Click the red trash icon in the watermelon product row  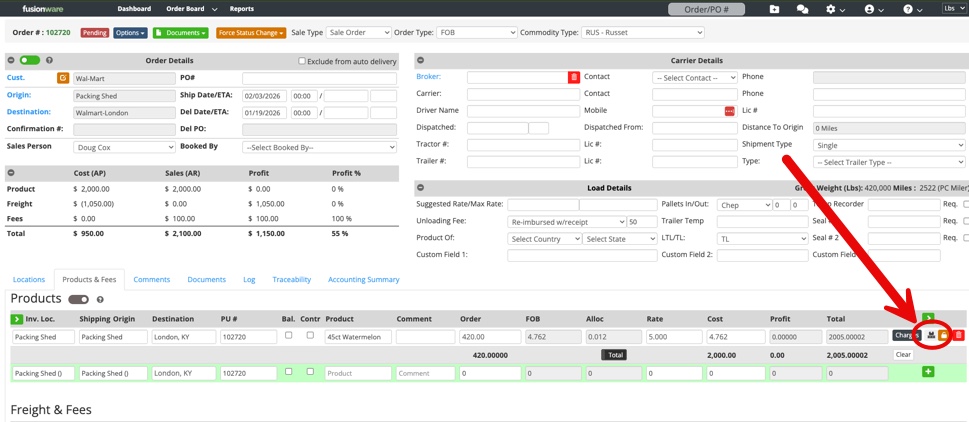958,335
